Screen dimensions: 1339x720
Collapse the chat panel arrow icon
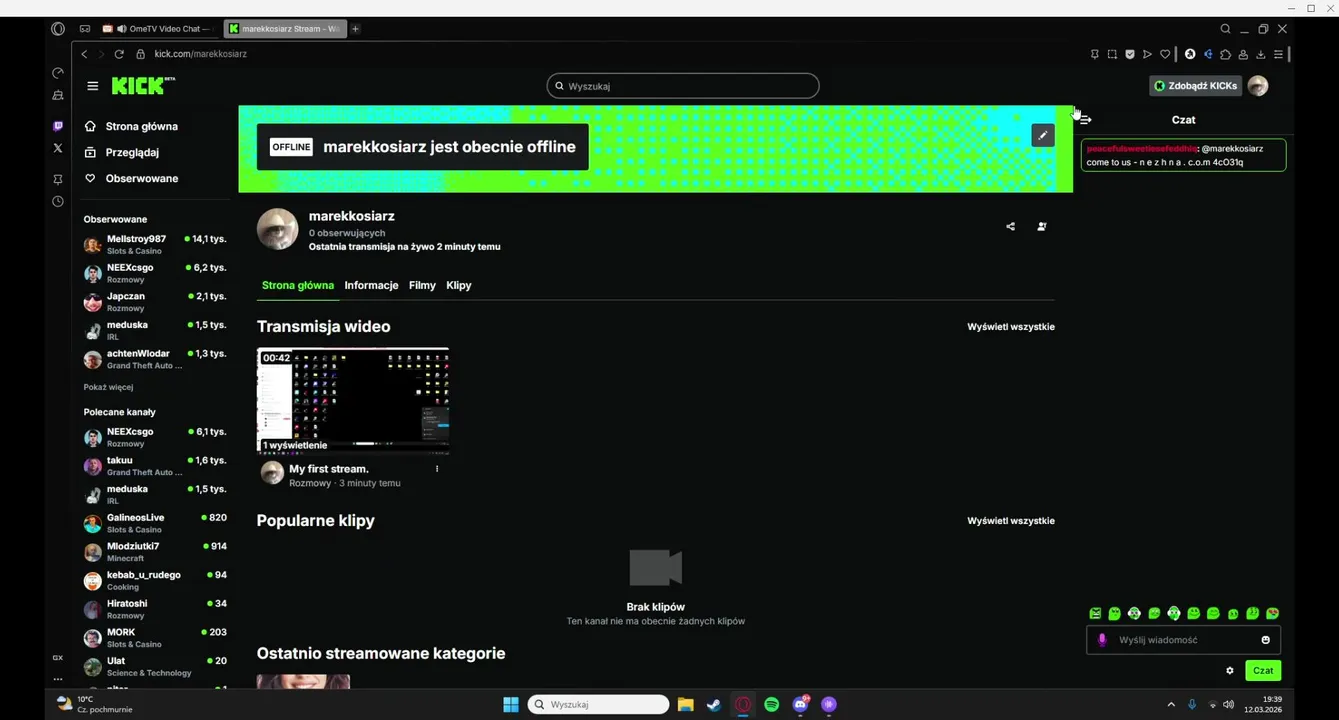pyautogui.click(x=1085, y=120)
